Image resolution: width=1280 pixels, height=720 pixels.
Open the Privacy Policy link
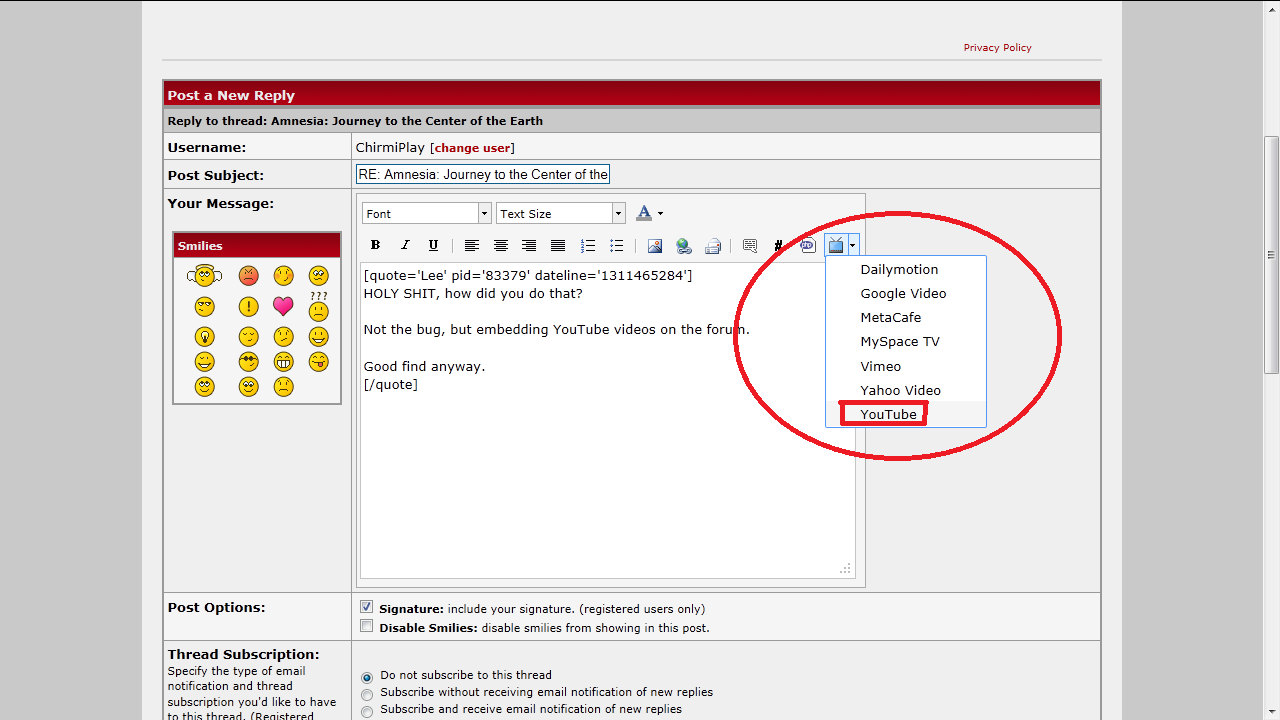pos(997,48)
